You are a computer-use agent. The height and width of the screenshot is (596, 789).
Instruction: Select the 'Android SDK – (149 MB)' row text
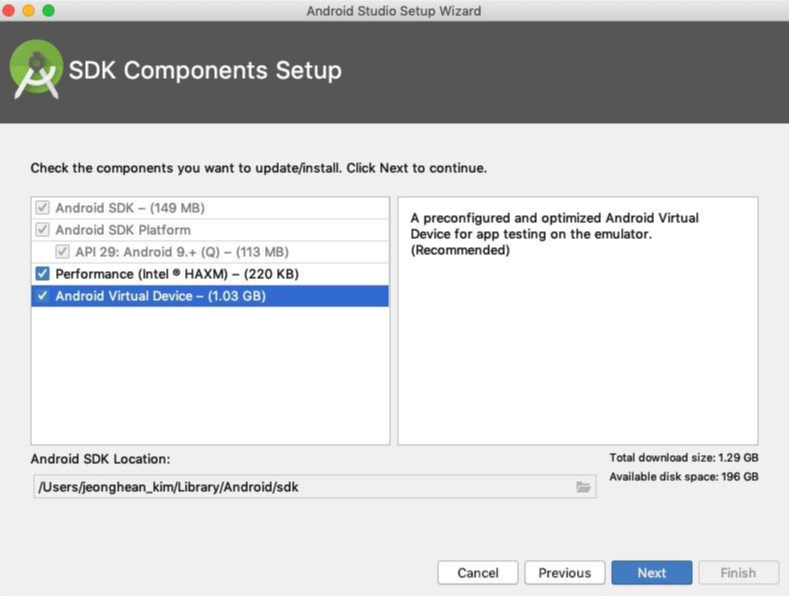click(130, 208)
